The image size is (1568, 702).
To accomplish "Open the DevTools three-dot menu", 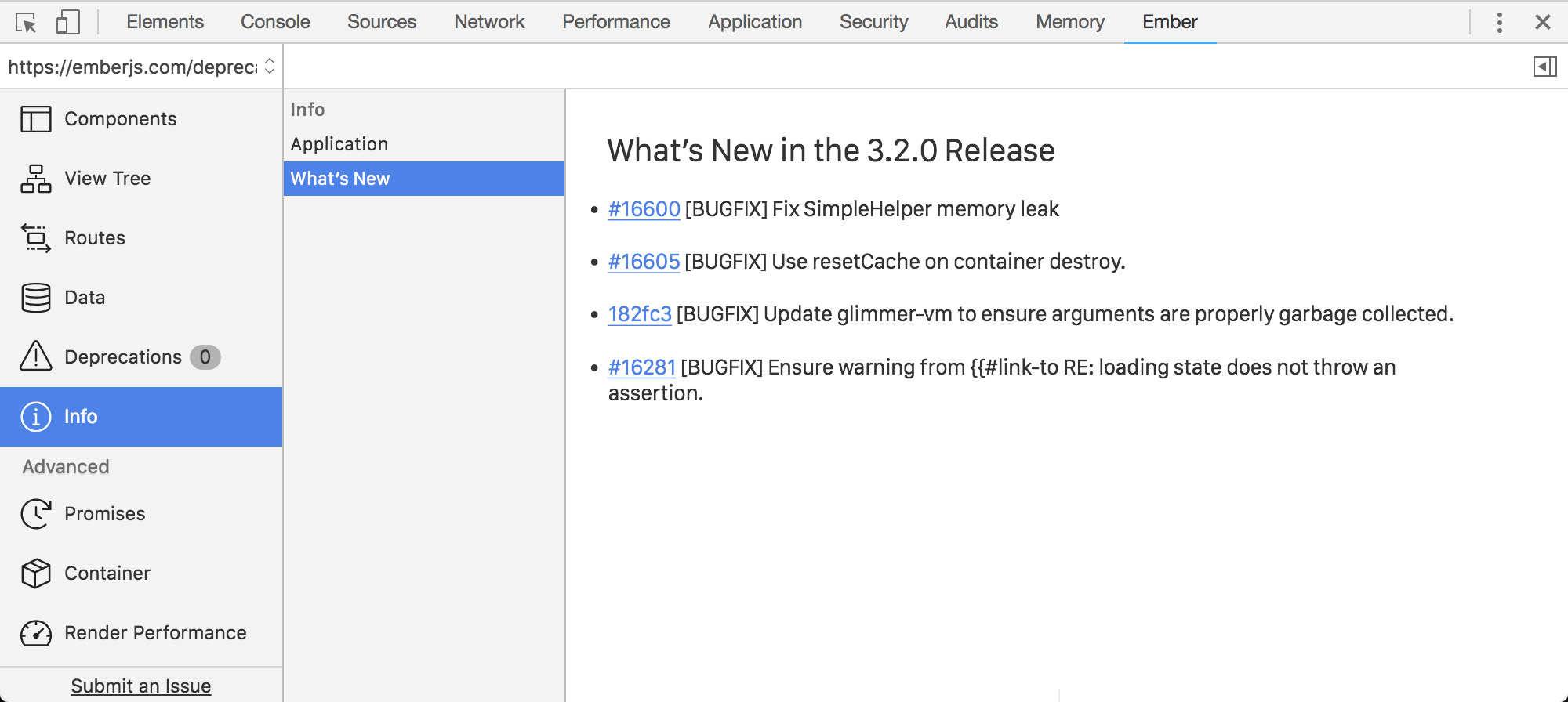I will coord(1499,22).
